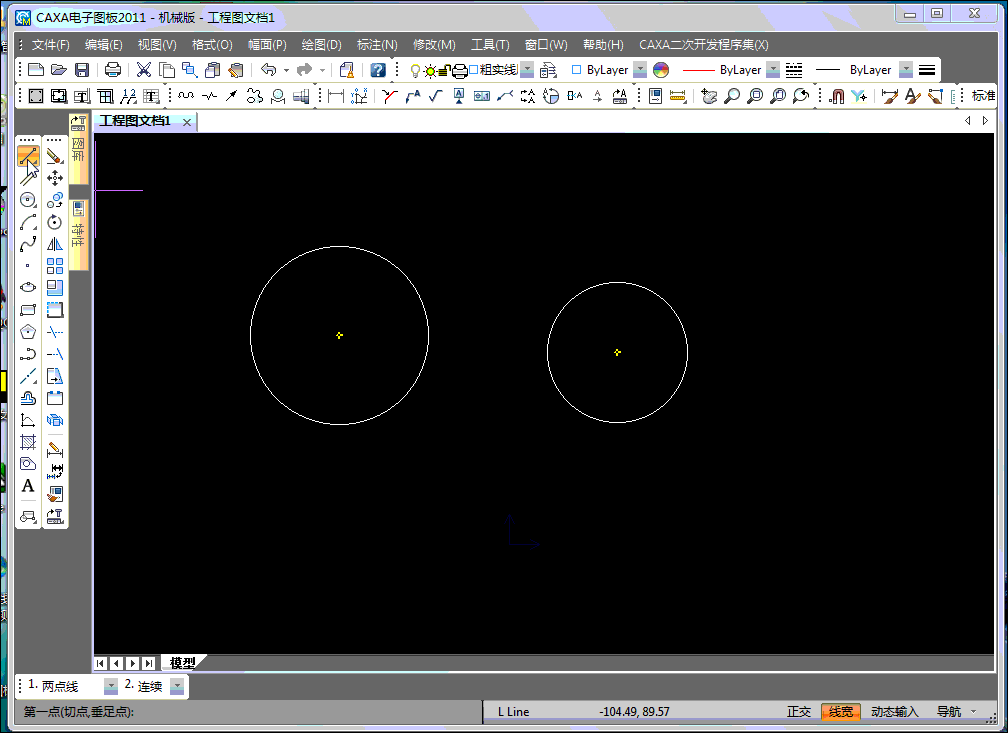Click the zoom magnifier icon
This screenshot has height=733, width=1008.
click(x=733, y=96)
